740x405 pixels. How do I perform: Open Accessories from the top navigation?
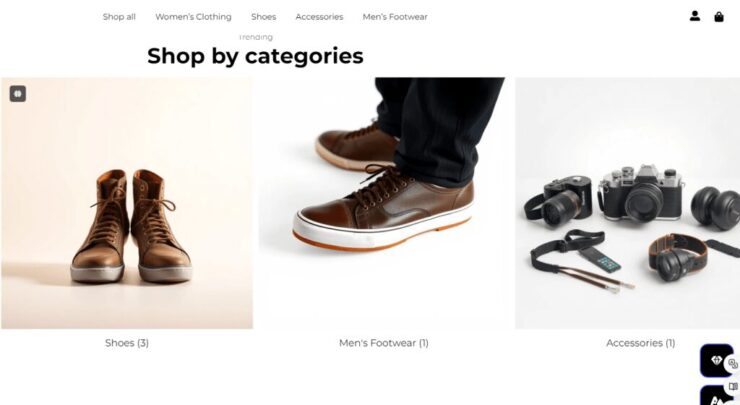320,17
